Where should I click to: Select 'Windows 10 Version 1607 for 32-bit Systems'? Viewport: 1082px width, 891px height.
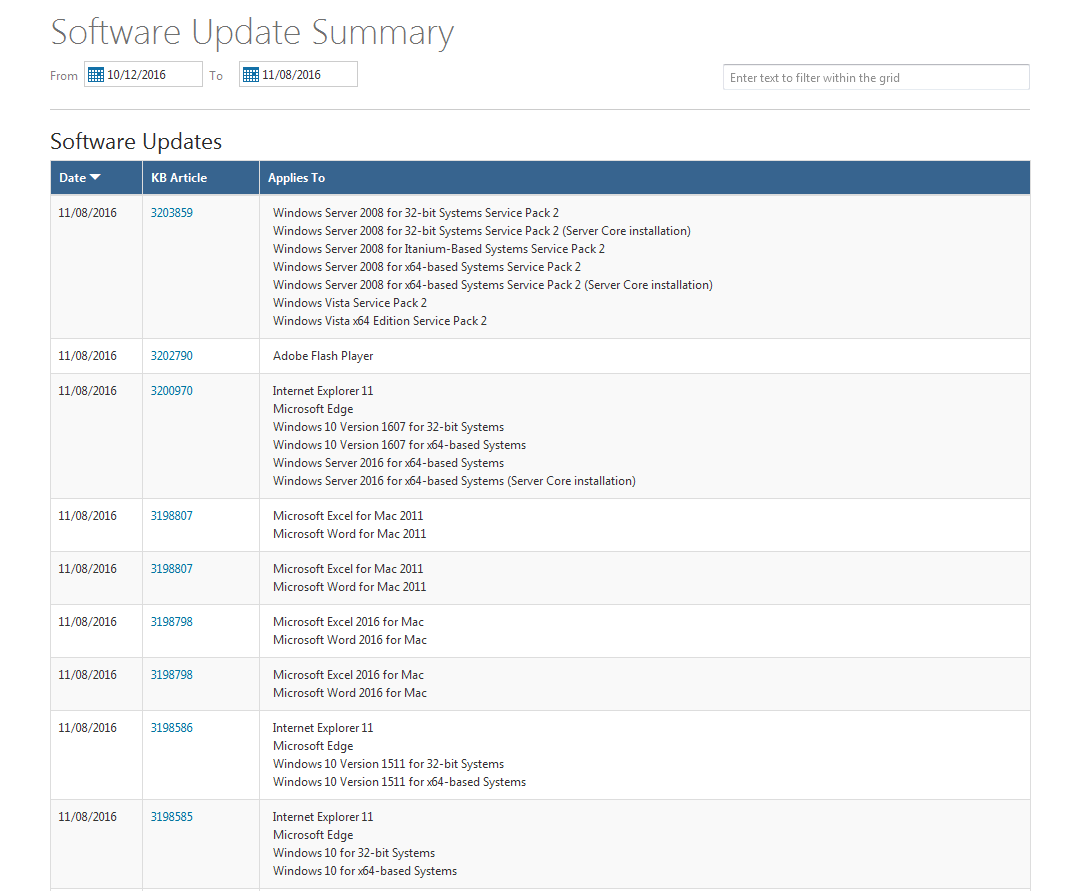[x=388, y=427]
